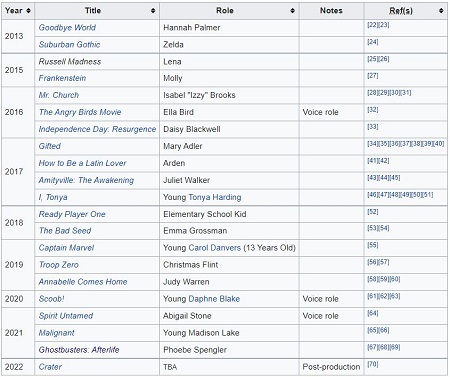
Task: Select the Mary Adler role cell
Action: [x=229, y=146]
